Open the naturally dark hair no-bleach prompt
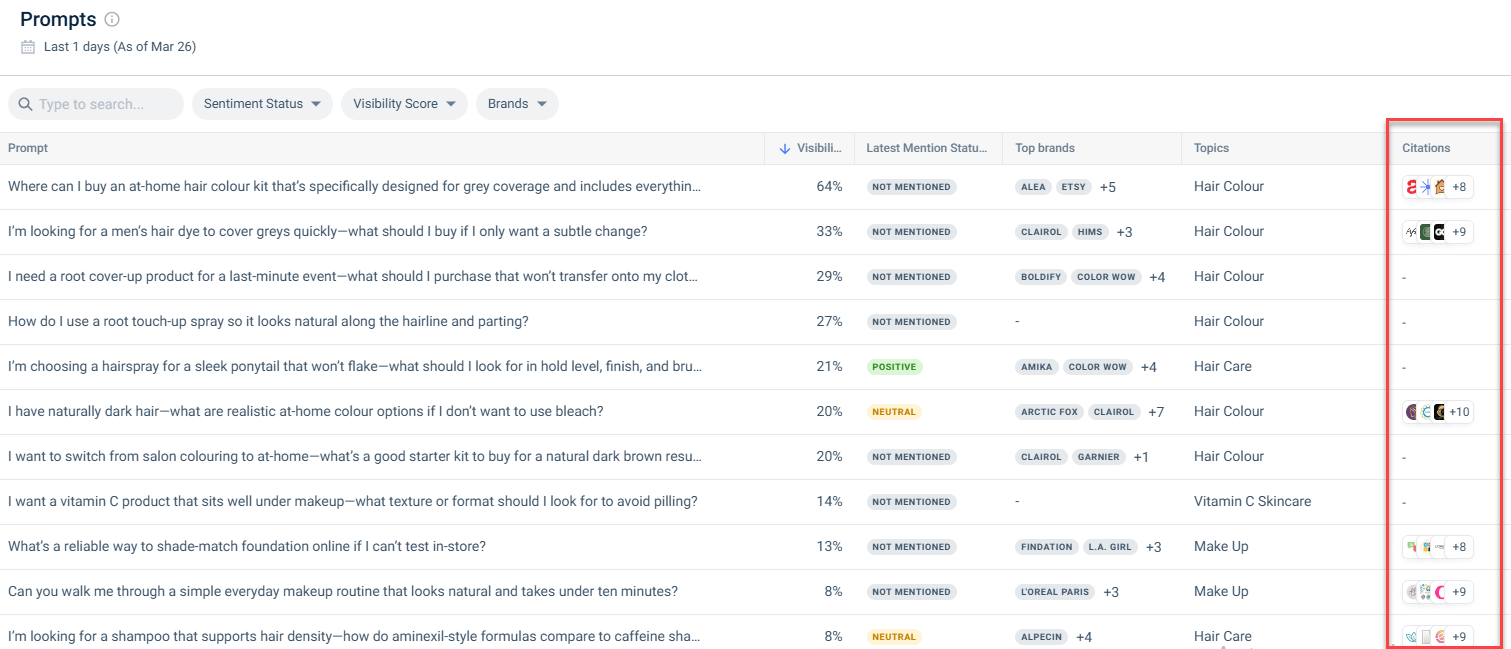The width and height of the screenshot is (1511, 649). [305, 411]
